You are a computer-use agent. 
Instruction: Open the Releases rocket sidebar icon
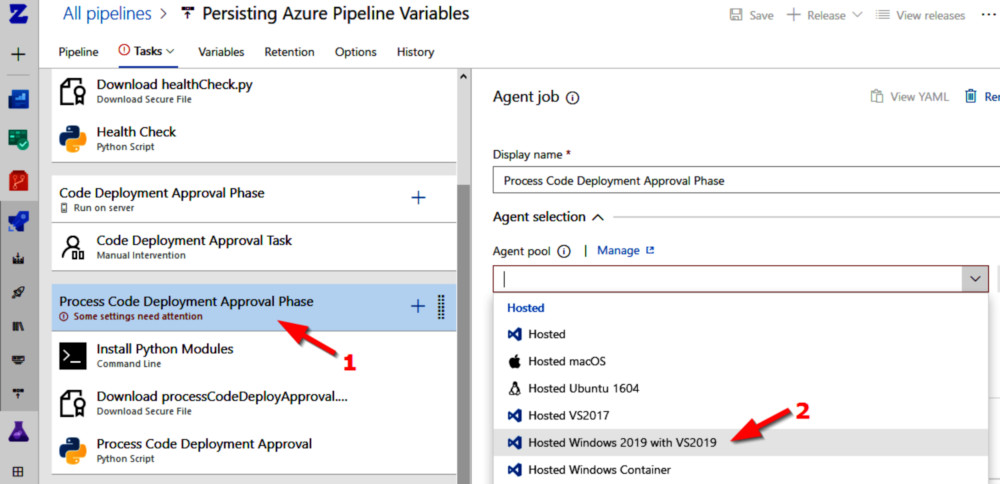pos(18,293)
